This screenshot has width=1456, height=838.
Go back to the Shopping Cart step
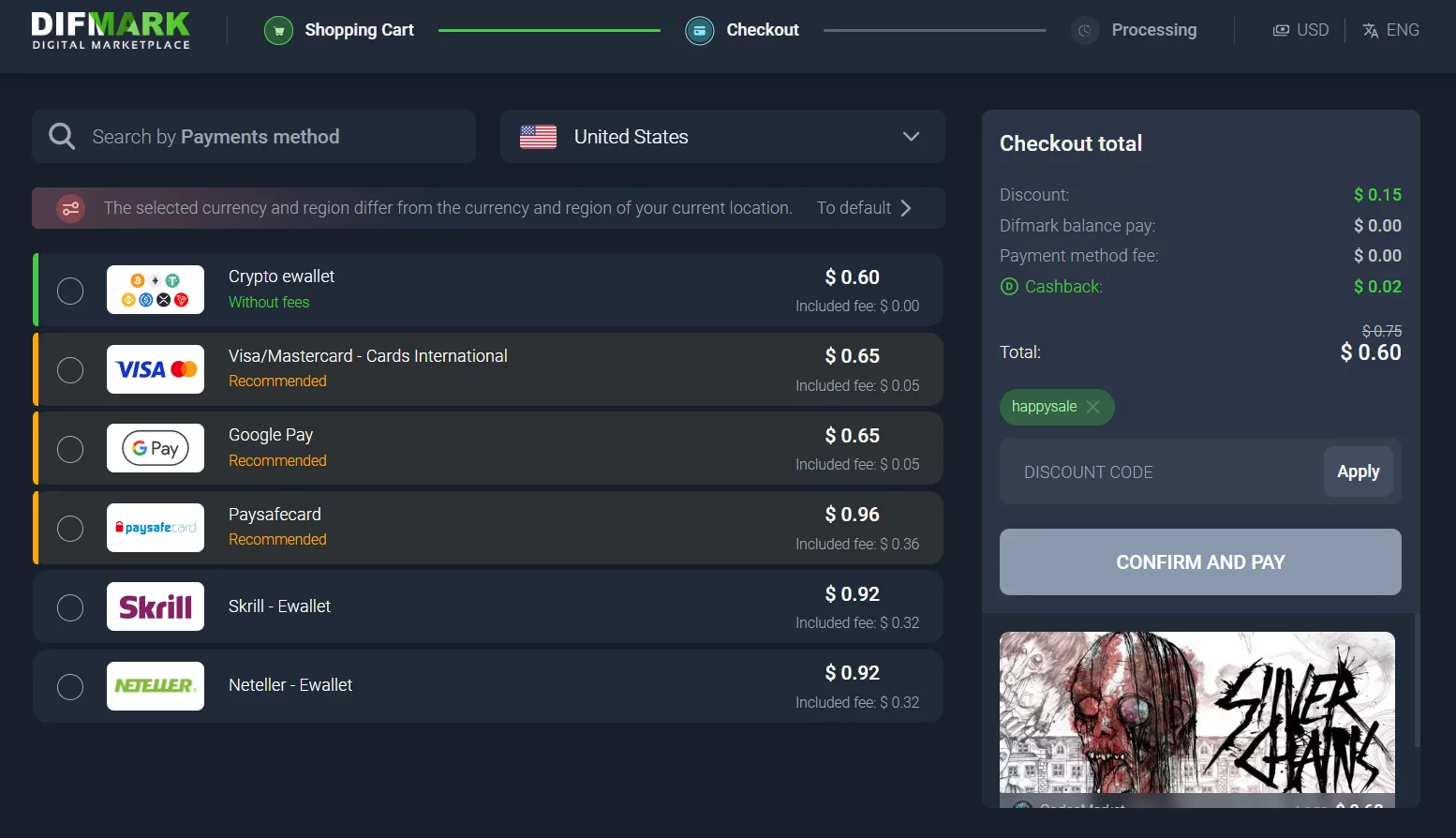(359, 30)
